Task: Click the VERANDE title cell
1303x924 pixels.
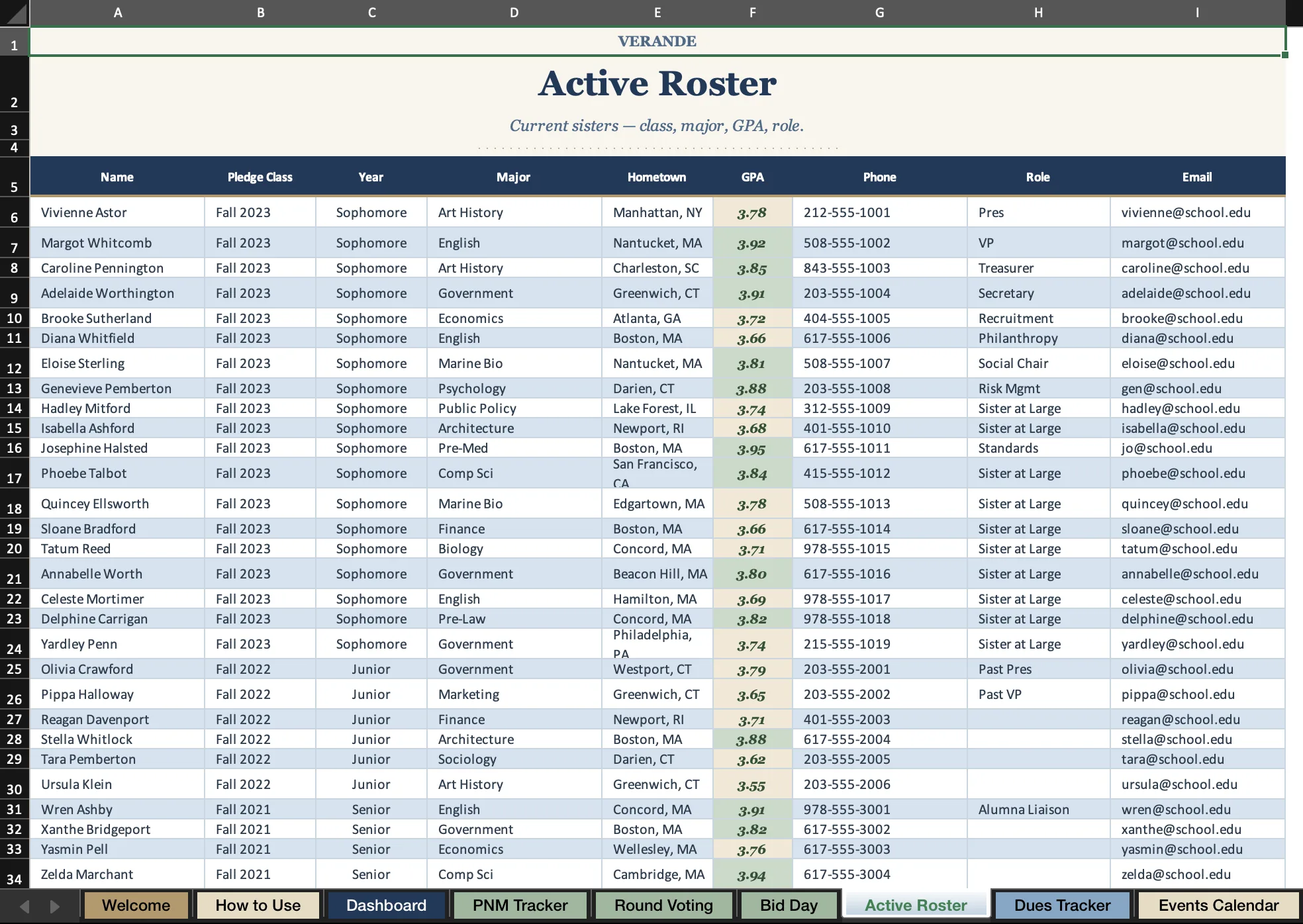Action: [657, 42]
